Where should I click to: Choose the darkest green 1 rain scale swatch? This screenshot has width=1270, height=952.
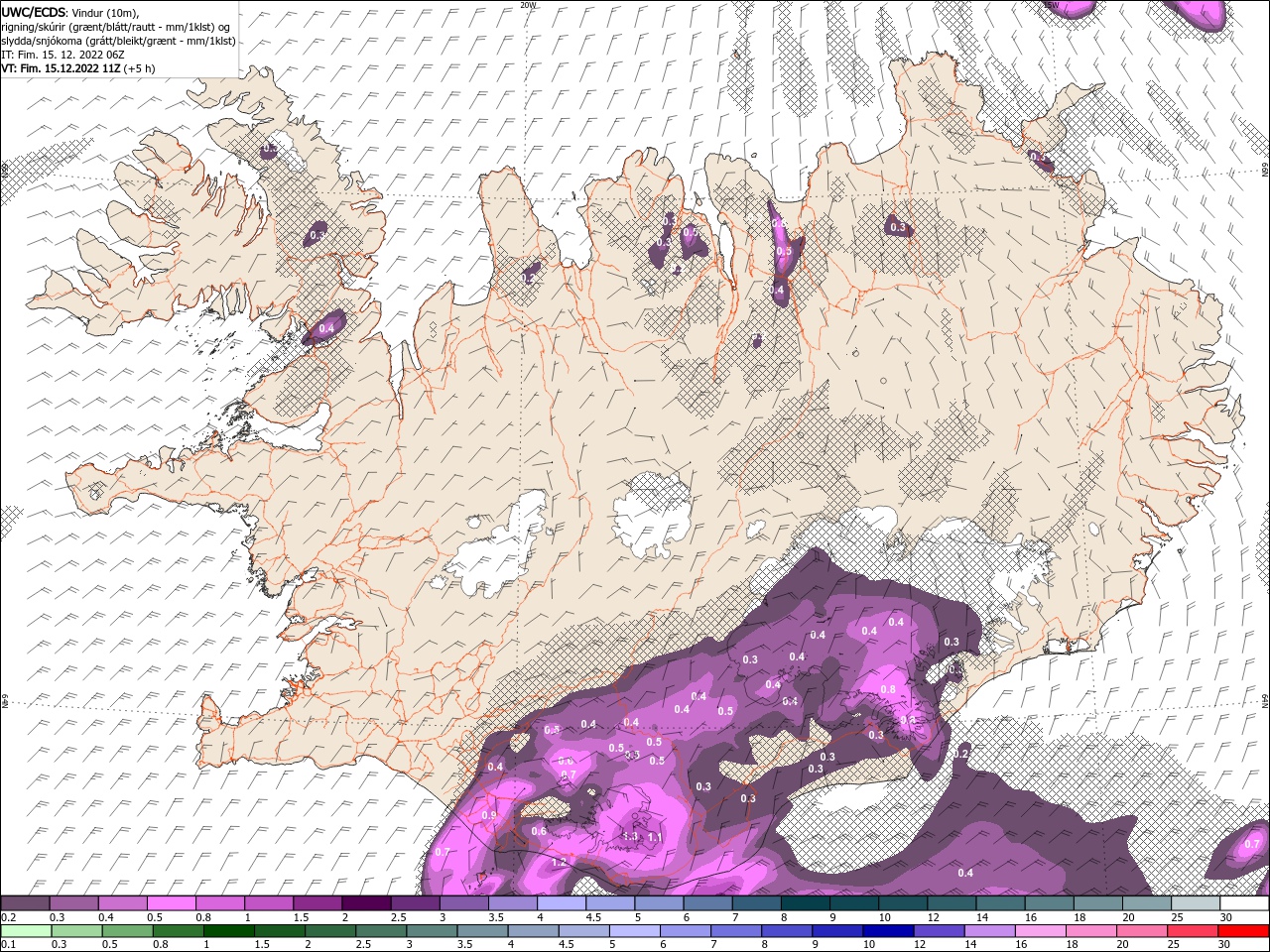pos(228,931)
